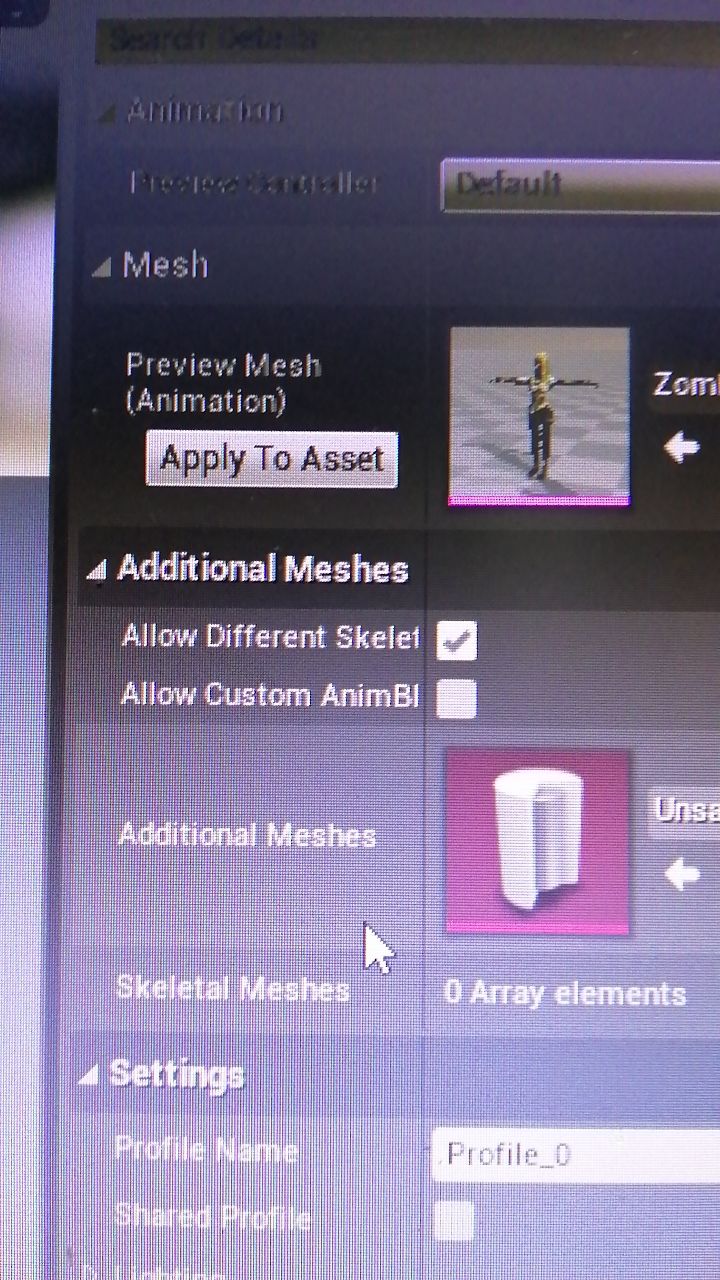
Task: Collapse the Animation section
Action: pos(107,112)
